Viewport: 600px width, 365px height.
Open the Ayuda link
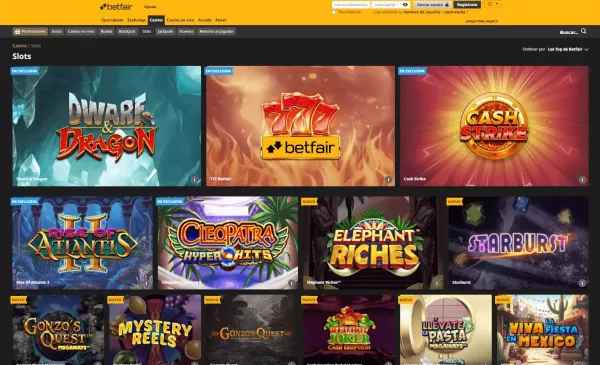[x=150, y=7]
